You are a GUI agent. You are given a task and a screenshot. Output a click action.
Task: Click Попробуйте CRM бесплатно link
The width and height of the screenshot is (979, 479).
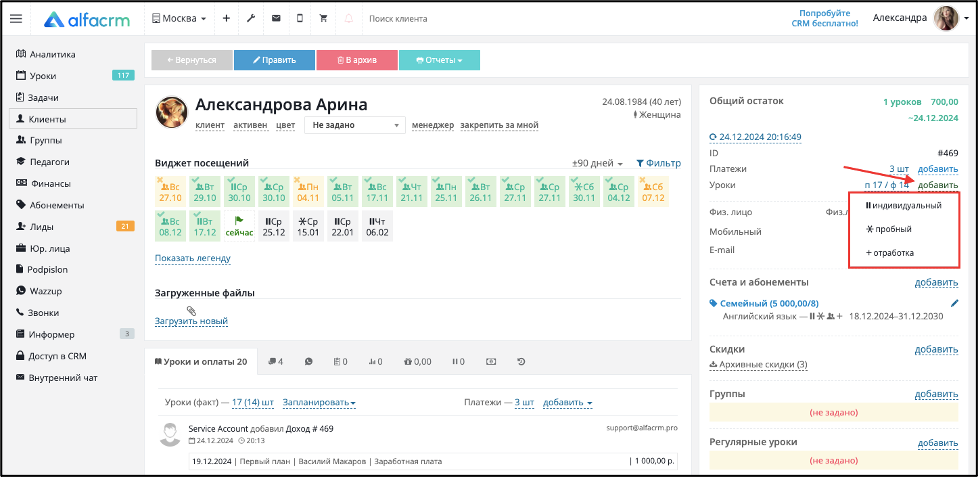pyautogui.click(x=825, y=18)
